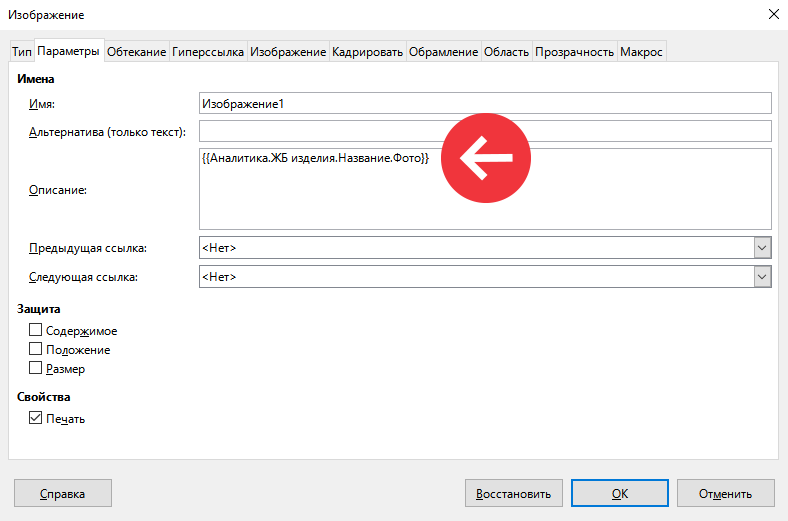Expand the Следующая ссылка dropdown arrow

click(x=762, y=277)
